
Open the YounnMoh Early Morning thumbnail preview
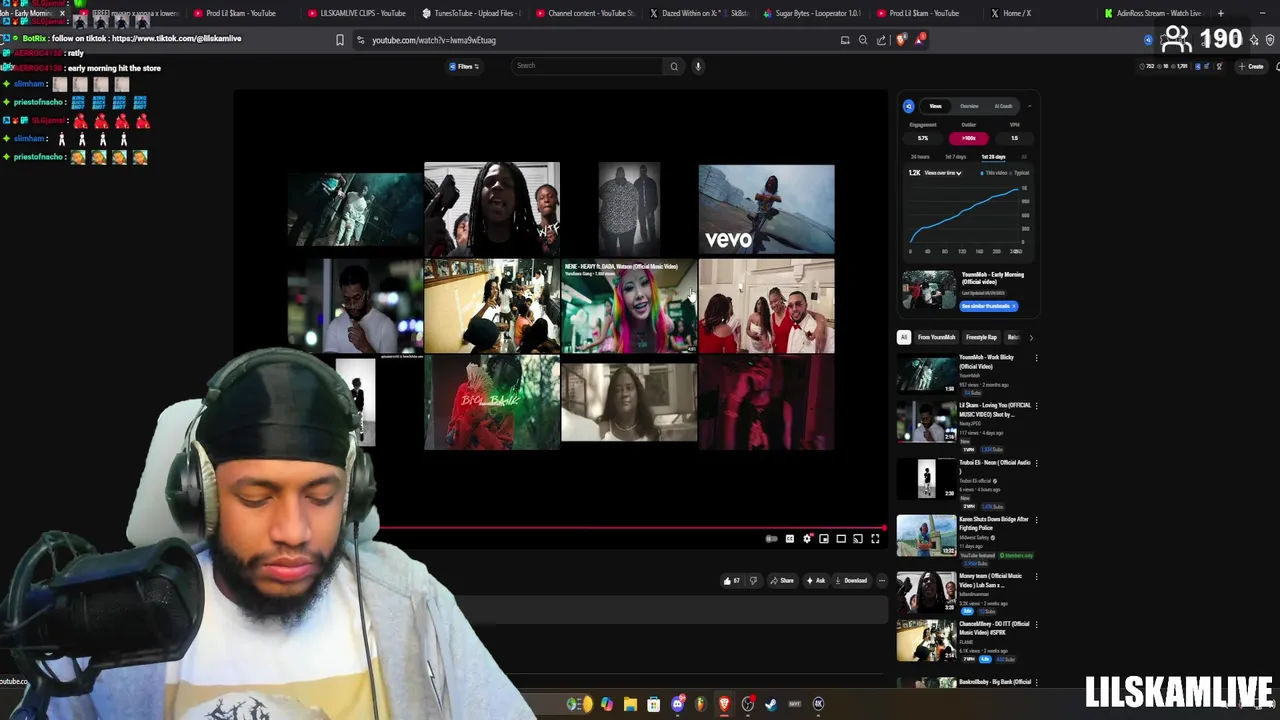click(929, 290)
